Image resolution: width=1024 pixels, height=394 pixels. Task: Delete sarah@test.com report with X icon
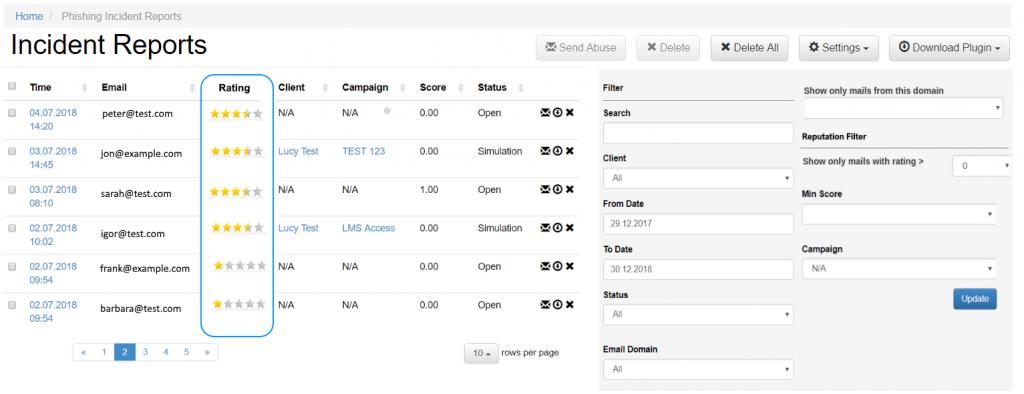pos(569,189)
